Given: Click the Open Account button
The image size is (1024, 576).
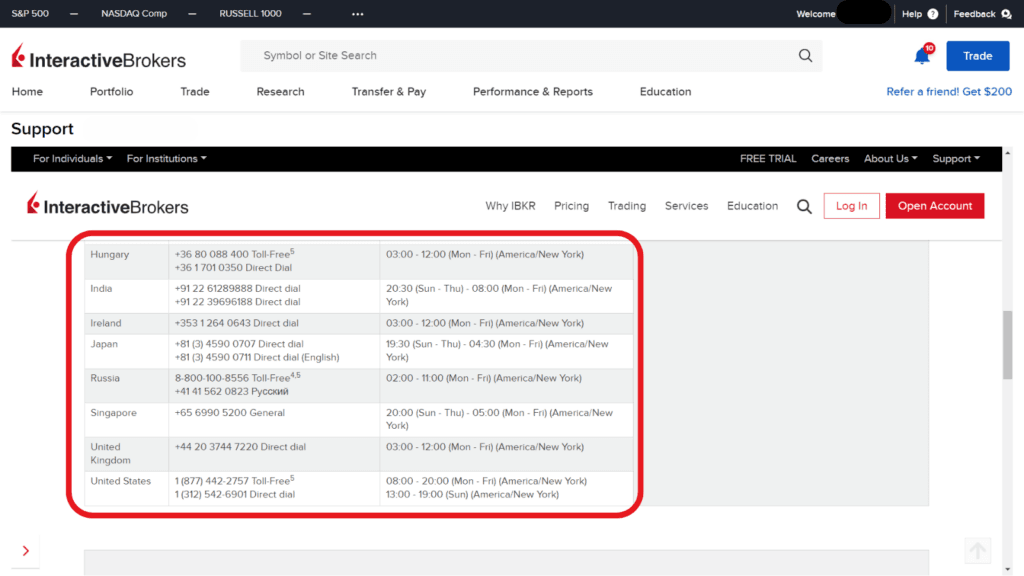Looking at the screenshot, I should point(934,206).
